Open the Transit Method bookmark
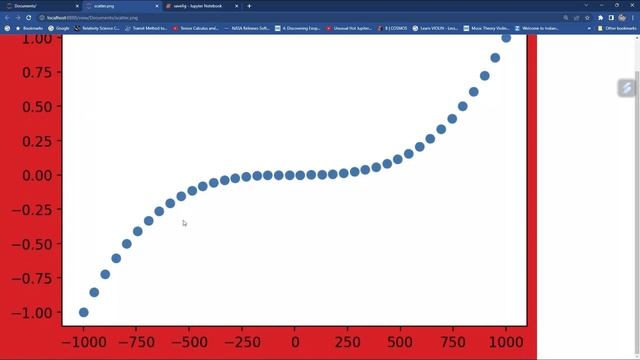Screen dimensions: 640x360 (x=146, y=28)
